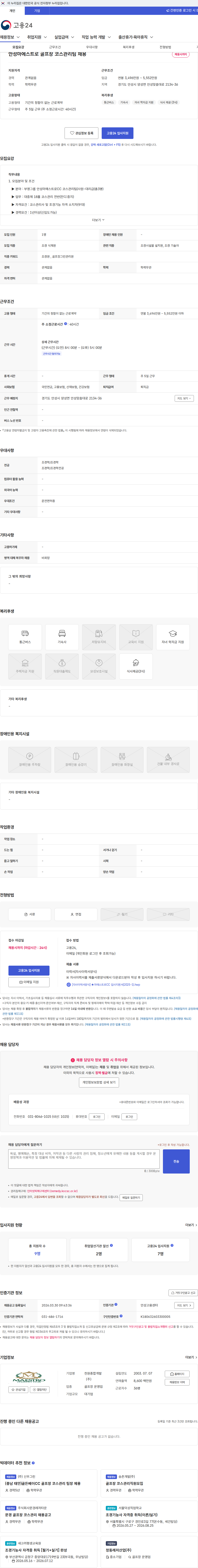Toggle 관심기업 star button
This screenshot has width=198, height=1568.
[x=18, y=1390]
